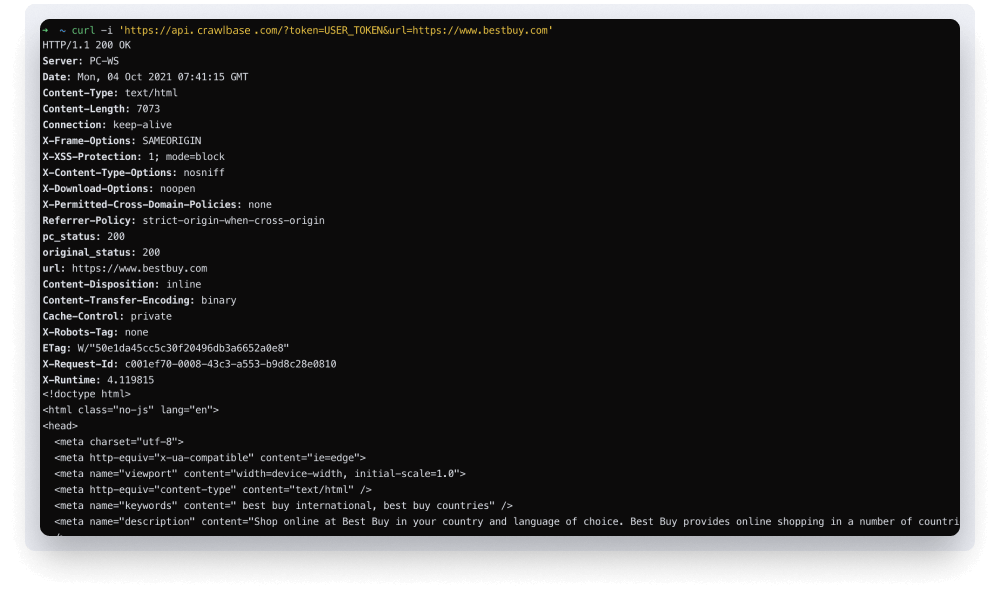The width and height of the screenshot is (1000, 596).
Task: Click the 'X-Frame-Options: SAMEORIGIN' line
Action: [x=122, y=141]
